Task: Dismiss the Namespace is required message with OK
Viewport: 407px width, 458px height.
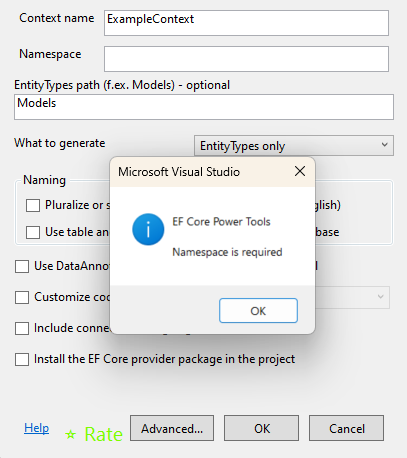Action: [258, 311]
